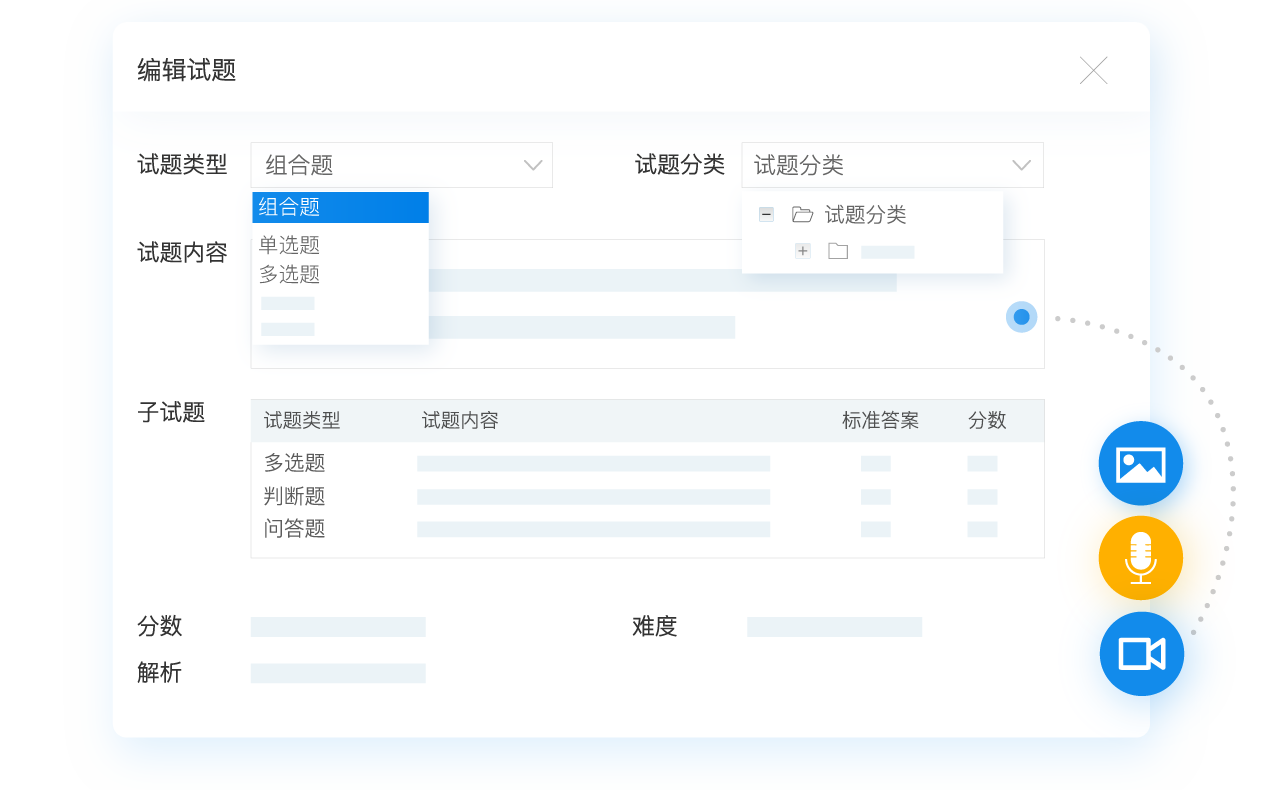Open the 试题分类 dropdown arrow

1021,165
